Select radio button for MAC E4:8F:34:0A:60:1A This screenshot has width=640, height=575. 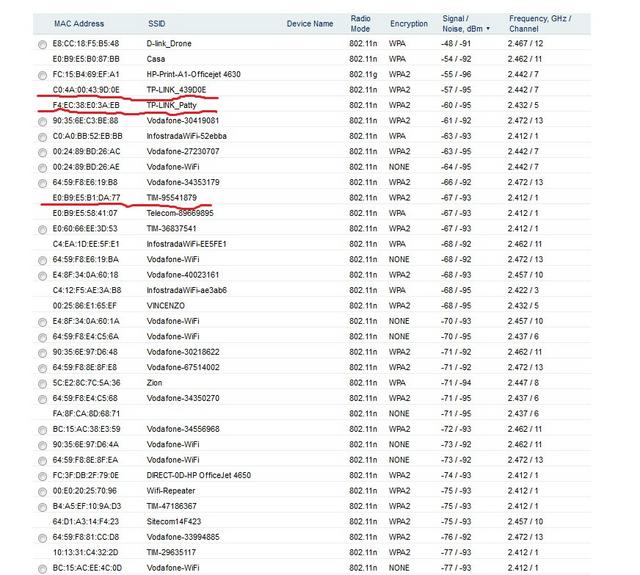tap(42, 322)
